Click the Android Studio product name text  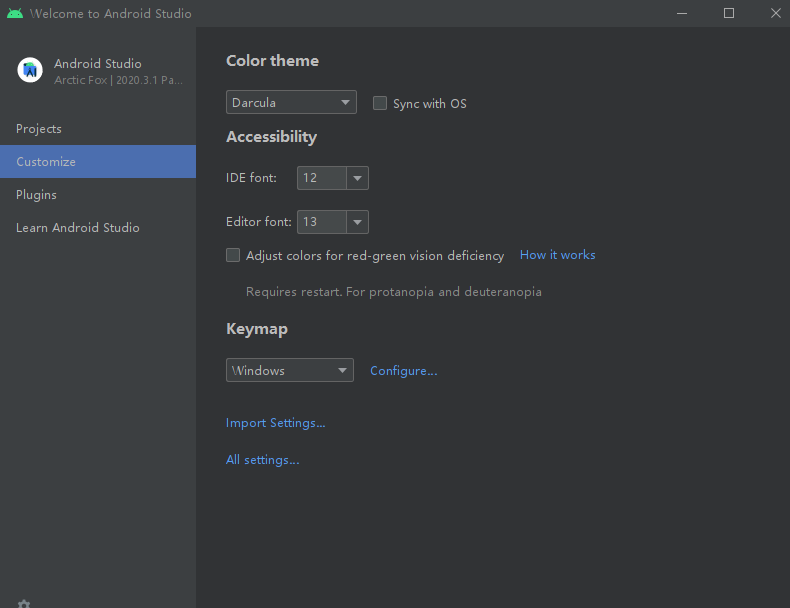pos(98,63)
